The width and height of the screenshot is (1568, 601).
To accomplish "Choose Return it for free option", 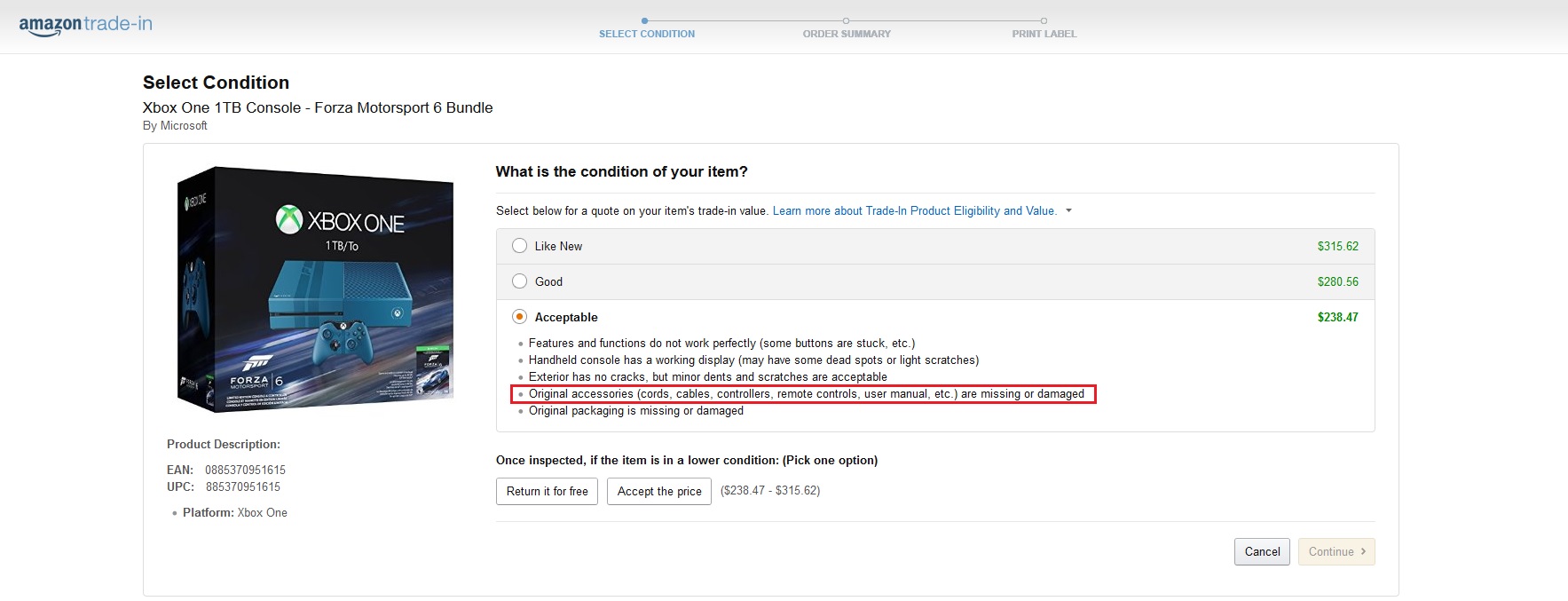I will coord(547,491).
